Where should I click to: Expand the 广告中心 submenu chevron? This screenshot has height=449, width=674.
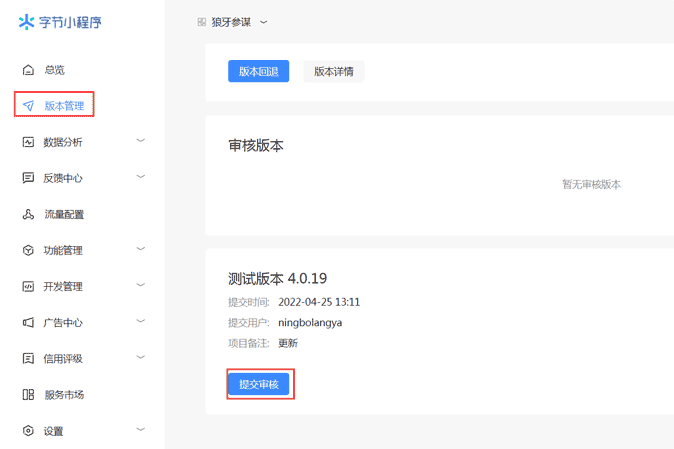click(141, 321)
